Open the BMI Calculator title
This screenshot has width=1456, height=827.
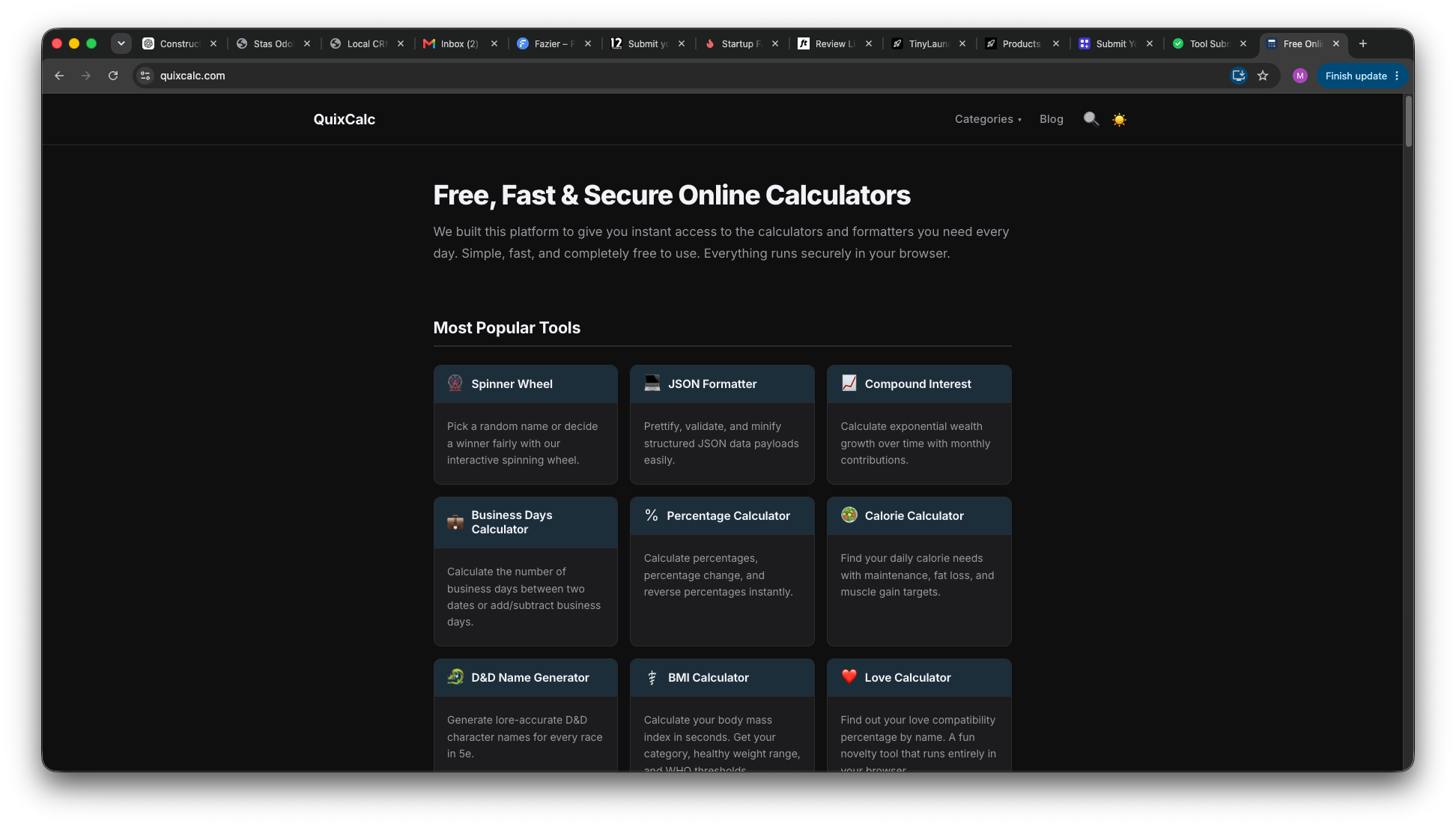pos(709,677)
